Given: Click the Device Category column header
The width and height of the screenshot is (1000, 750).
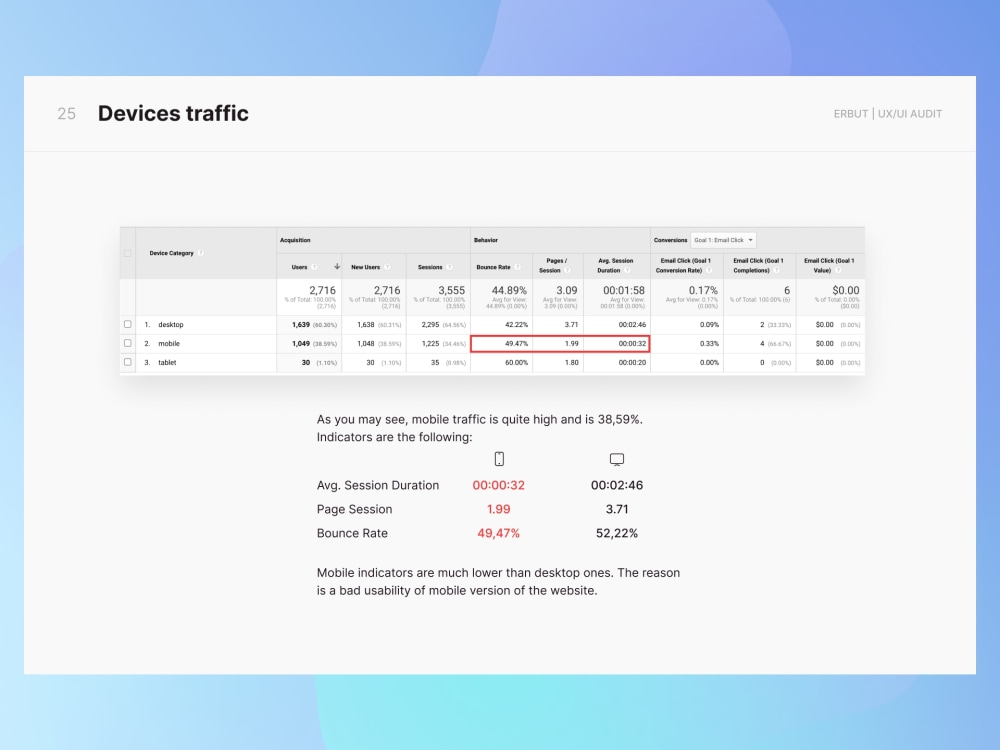Looking at the screenshot, I should tap(172, 253).
